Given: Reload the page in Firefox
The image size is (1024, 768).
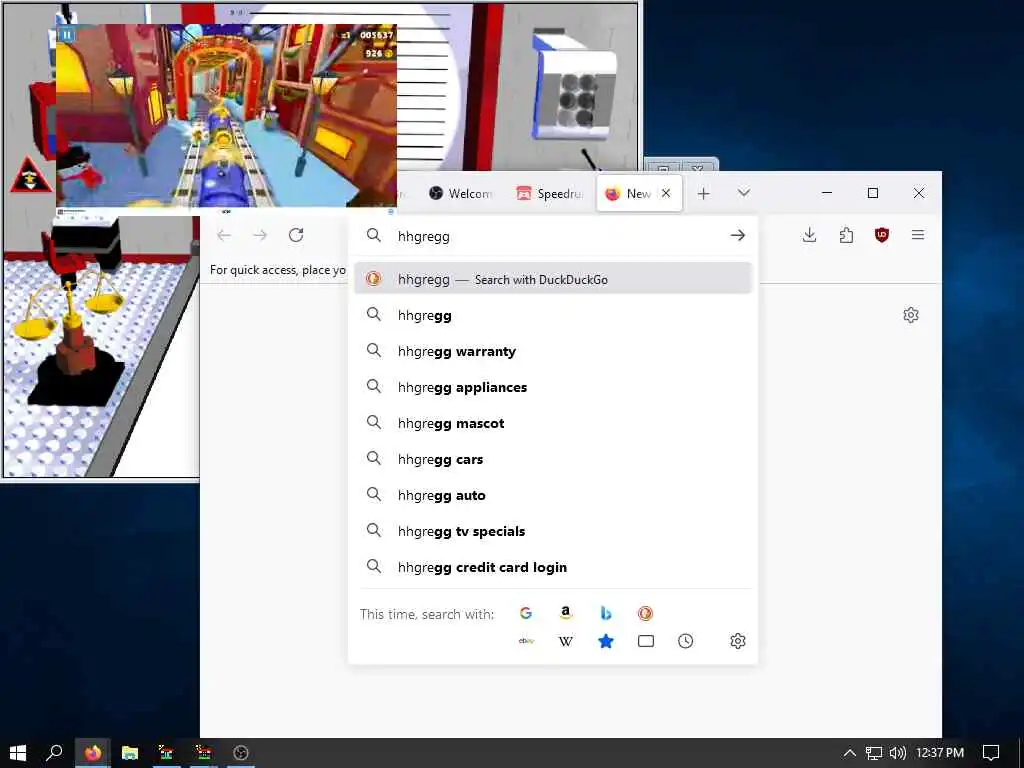Looking at the screenshot, I should pos(296,235).
